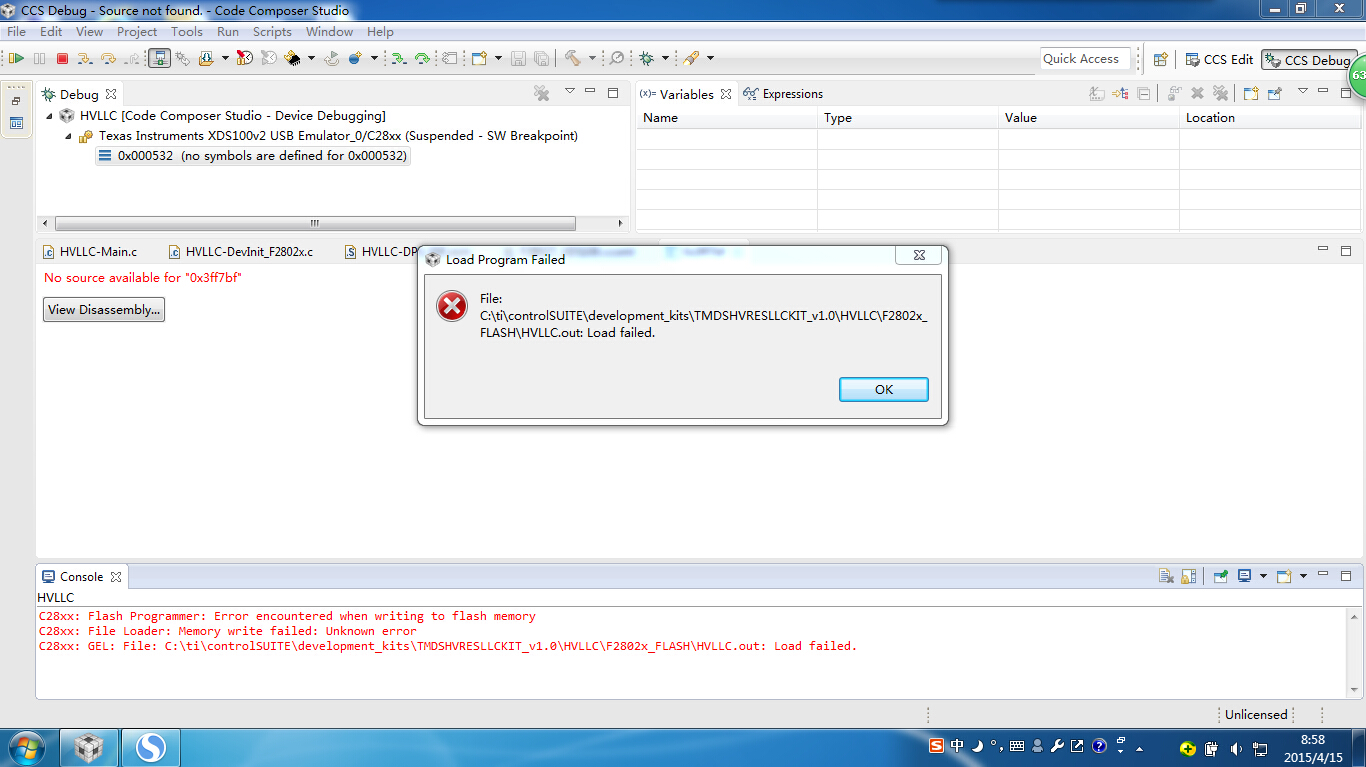Toggle the Pin Console button

click(1221, 576)
